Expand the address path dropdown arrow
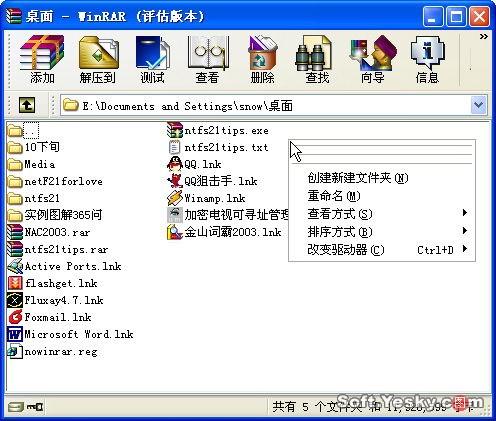This screenshot has width=496, height=421. coord(479,105)
